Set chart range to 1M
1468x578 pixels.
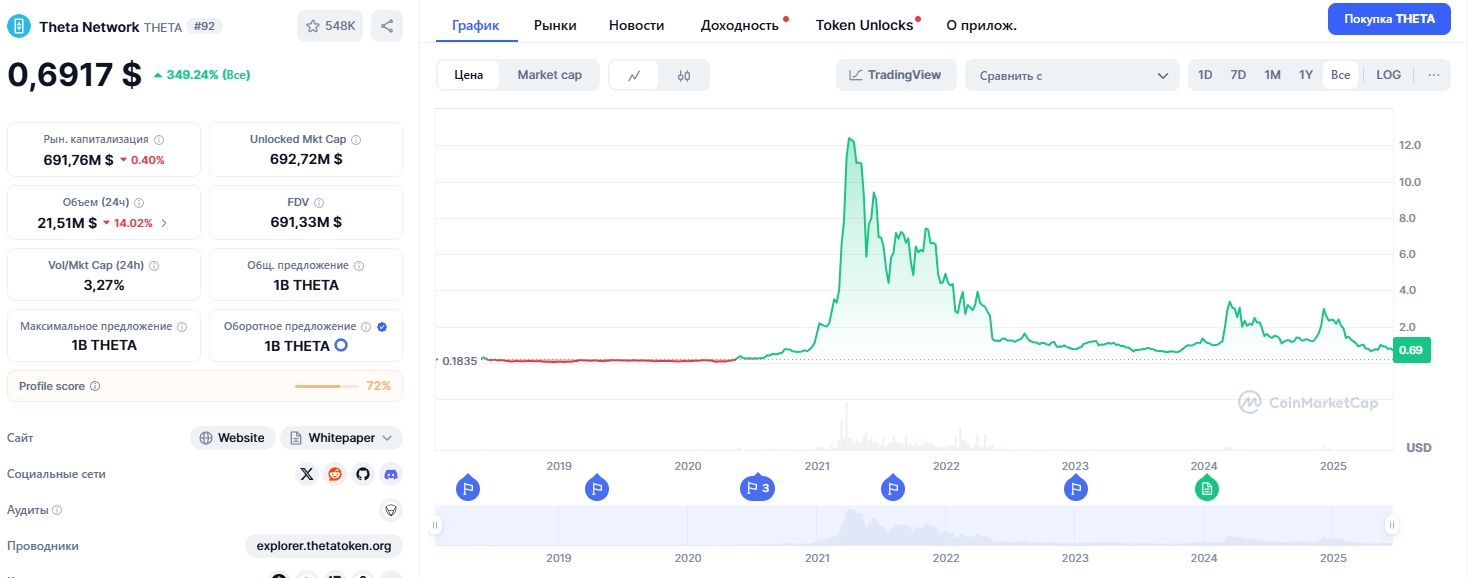(x=1272, y=75)
